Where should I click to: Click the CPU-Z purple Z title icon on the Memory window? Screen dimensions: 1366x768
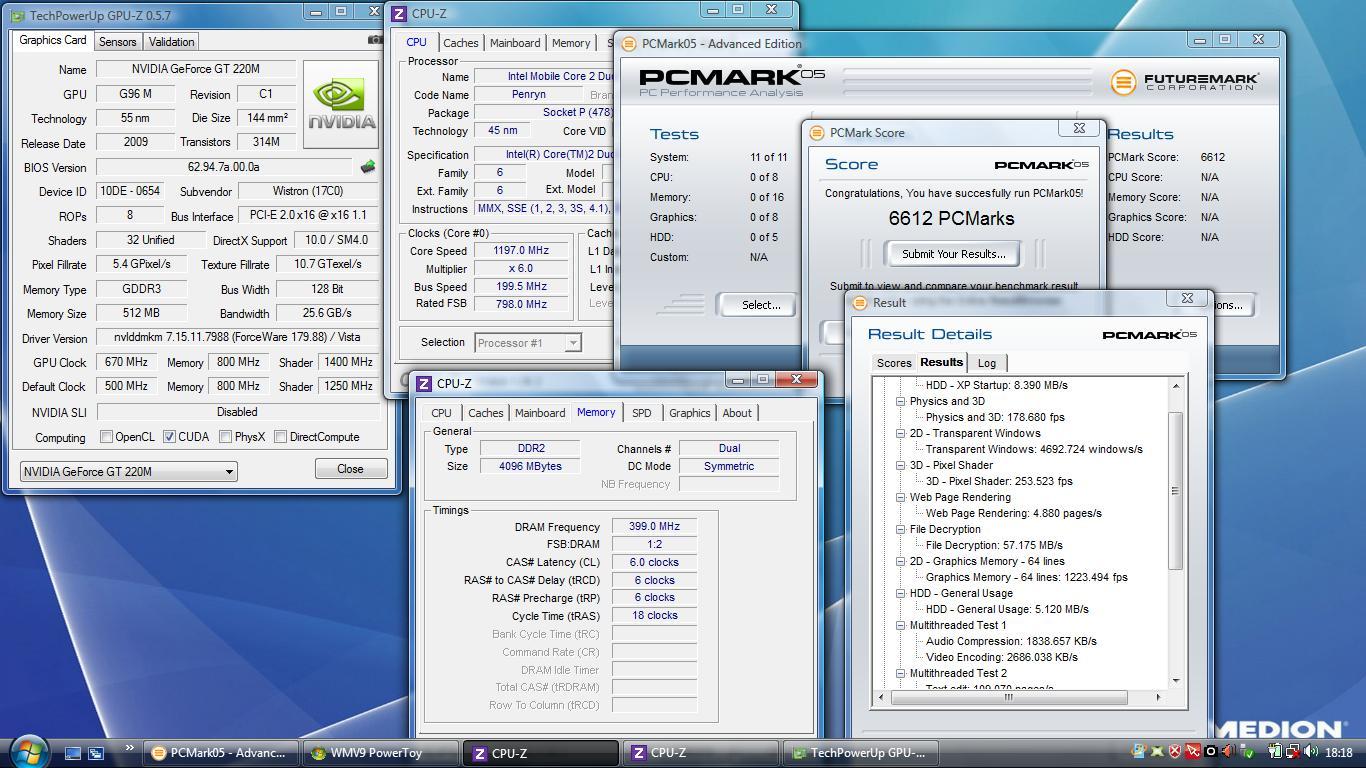tap(424, 383)
